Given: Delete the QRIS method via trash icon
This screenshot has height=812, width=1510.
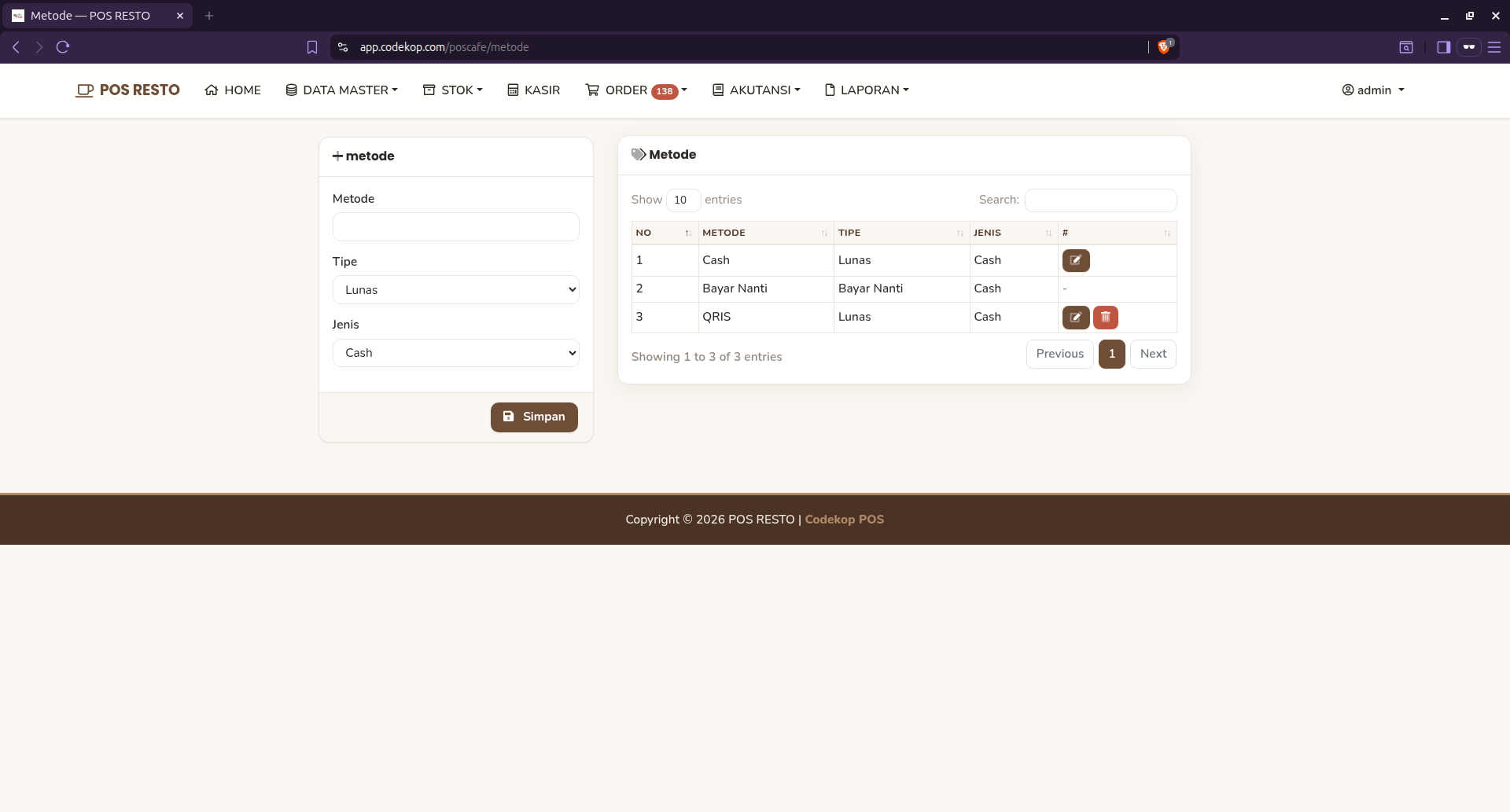Looking at the screenshot, I should point(1105,317).
